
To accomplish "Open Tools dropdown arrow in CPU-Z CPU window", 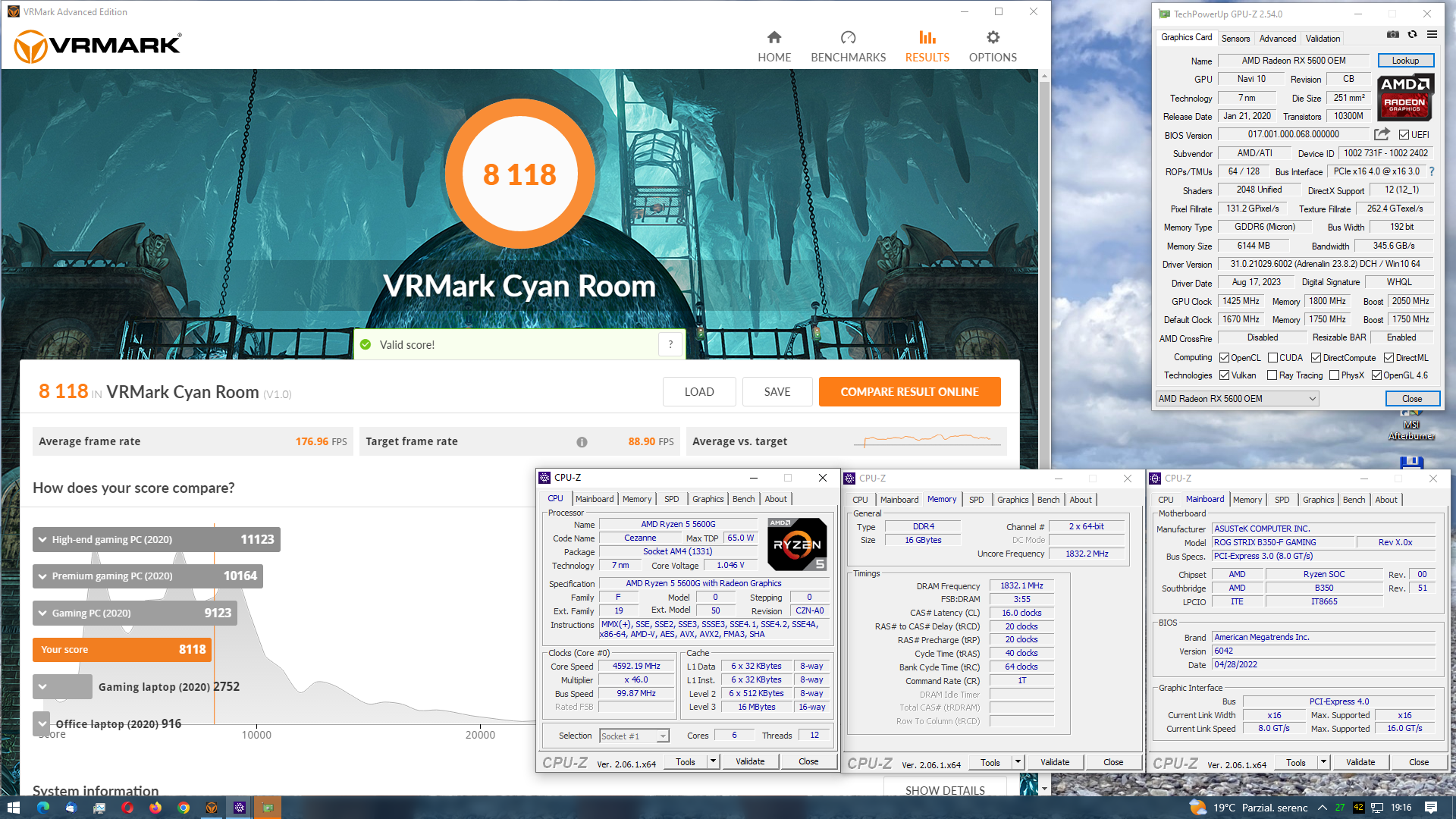I will [x=713, y=761].
